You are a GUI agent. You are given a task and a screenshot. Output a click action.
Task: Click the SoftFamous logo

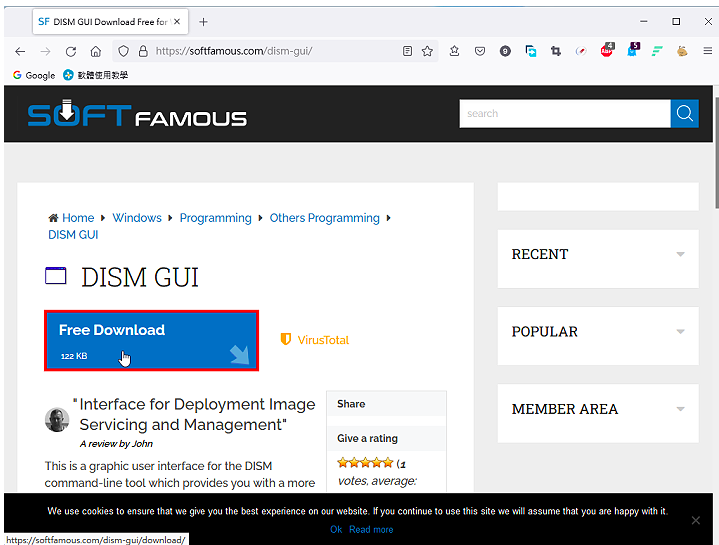click(137, 113)
